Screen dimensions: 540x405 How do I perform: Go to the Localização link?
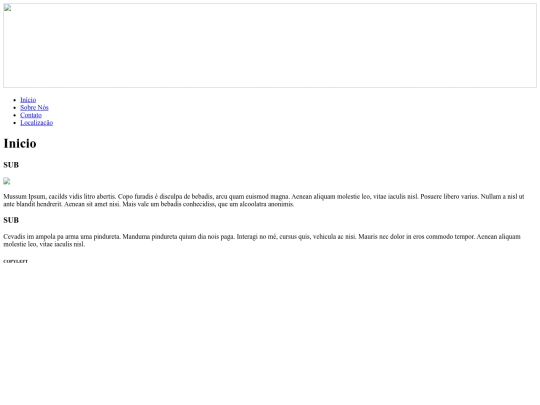coord(37,123)
